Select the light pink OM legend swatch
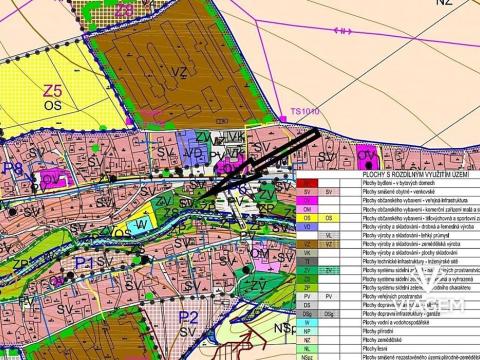The width and height of the screenshot is (480, 360). pos(307,209)
